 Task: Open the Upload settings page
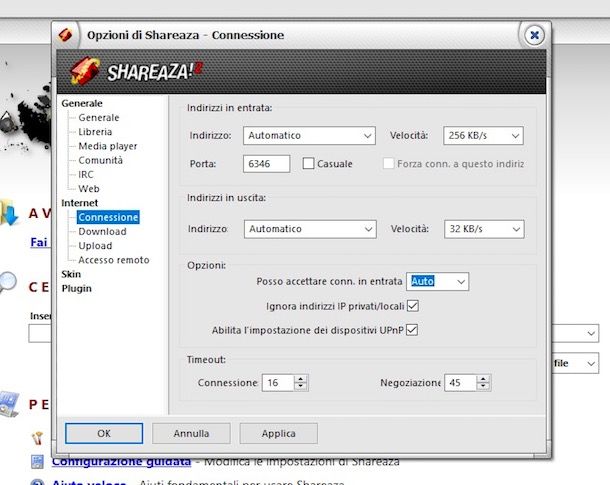click(x=95, y=246)
